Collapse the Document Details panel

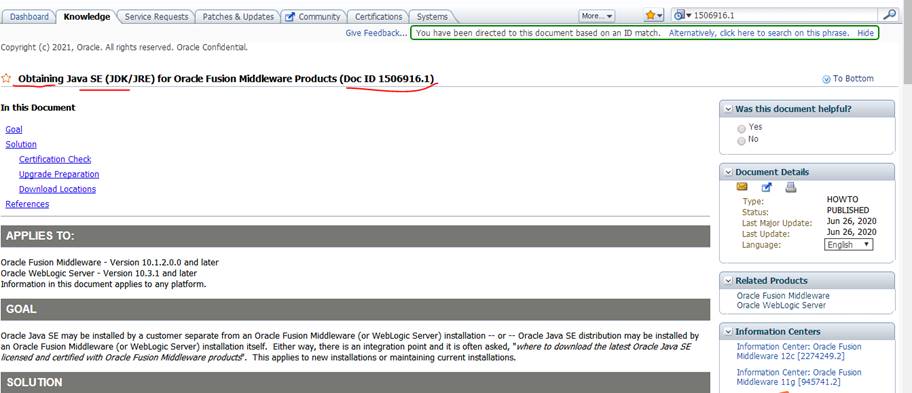pos(728,172)
